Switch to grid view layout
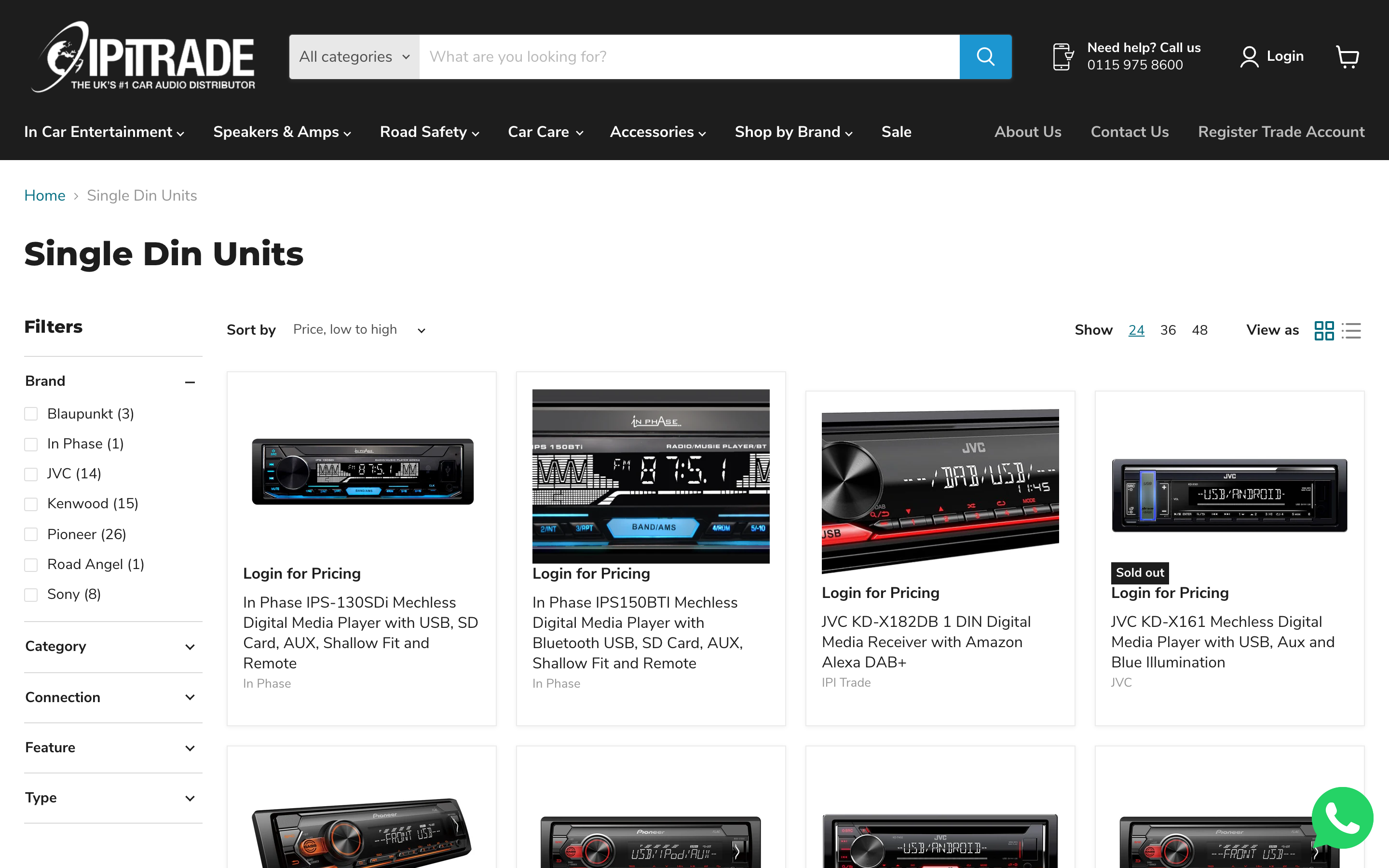The image size is (1389, 868). (1325, 329)
